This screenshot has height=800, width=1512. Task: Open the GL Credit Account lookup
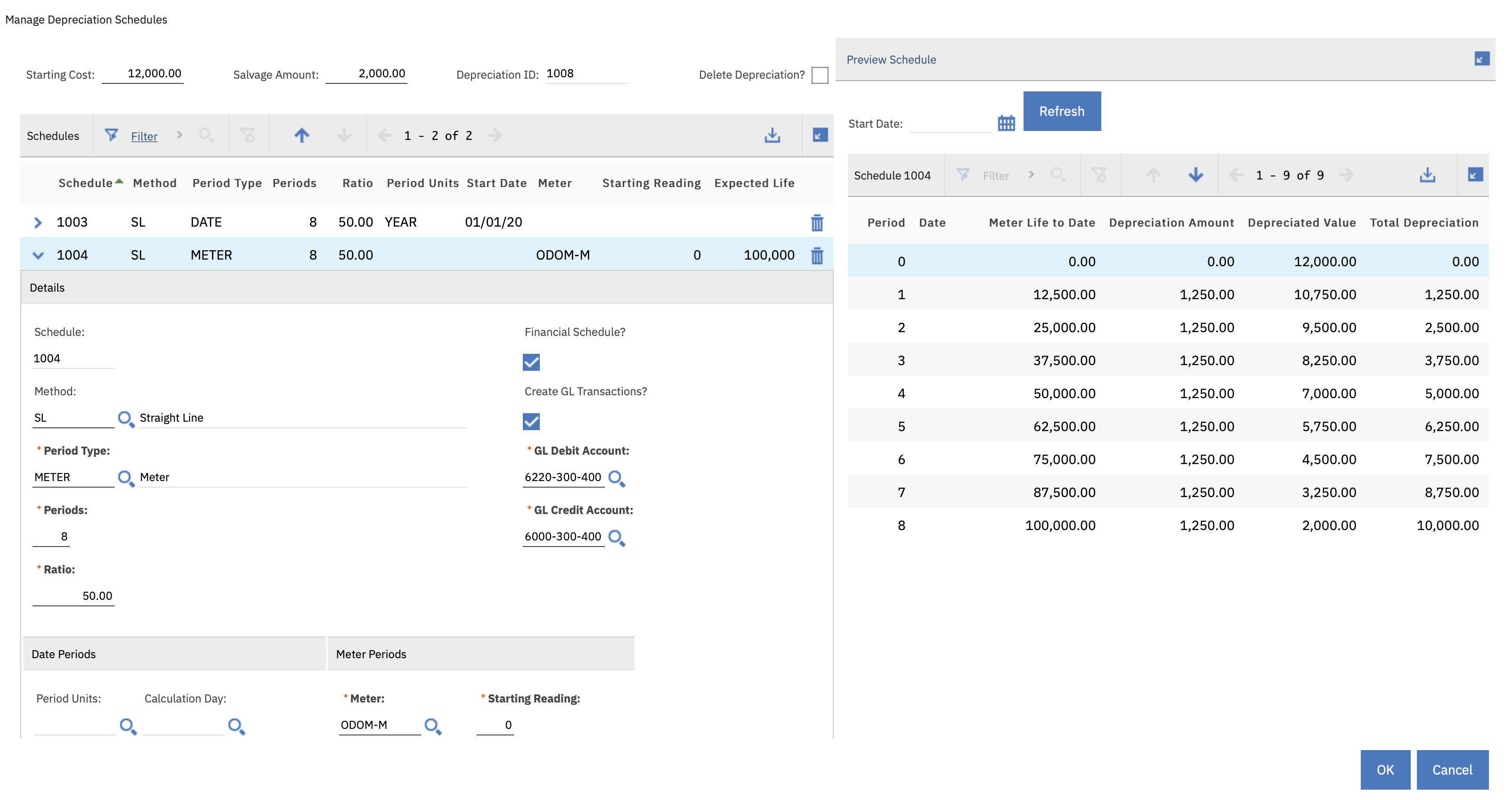pyautogui.click(x=616, y=537)
